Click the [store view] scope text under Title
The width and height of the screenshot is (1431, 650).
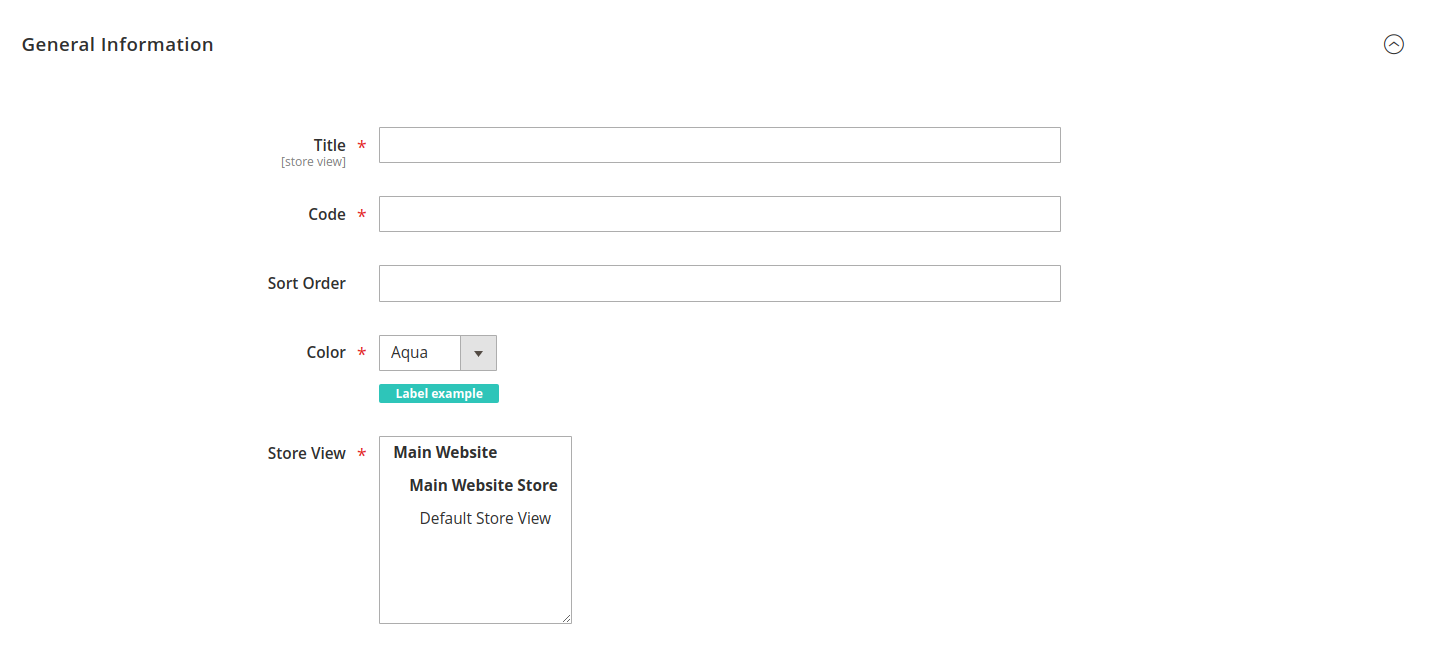[313, 162]
